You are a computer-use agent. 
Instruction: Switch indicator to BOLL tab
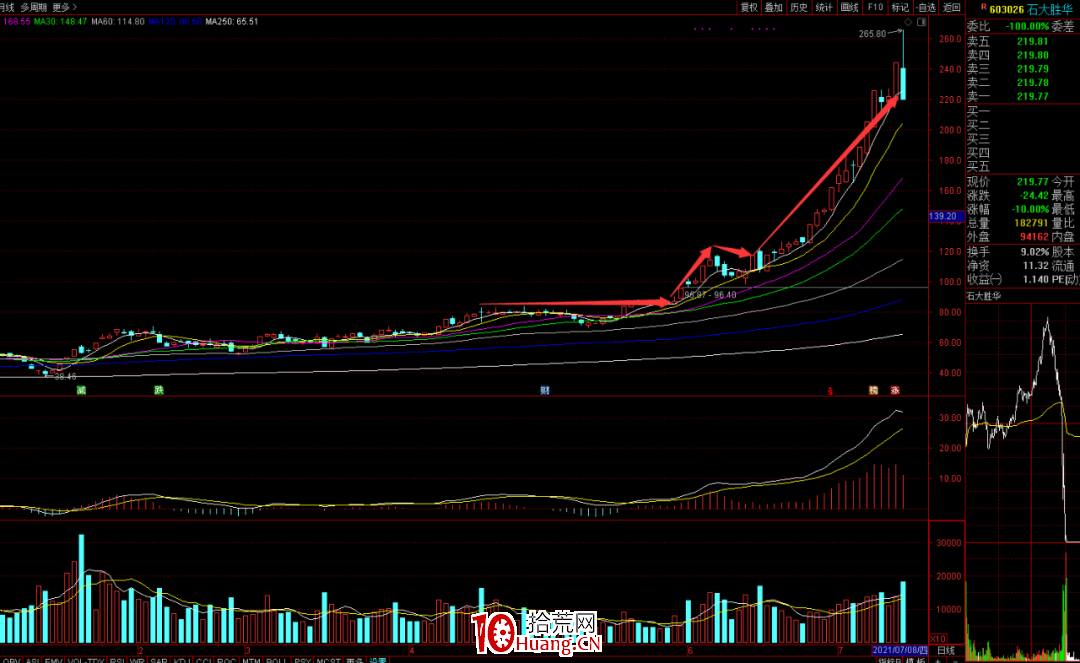pyautogui.click(x=276, y=660)
